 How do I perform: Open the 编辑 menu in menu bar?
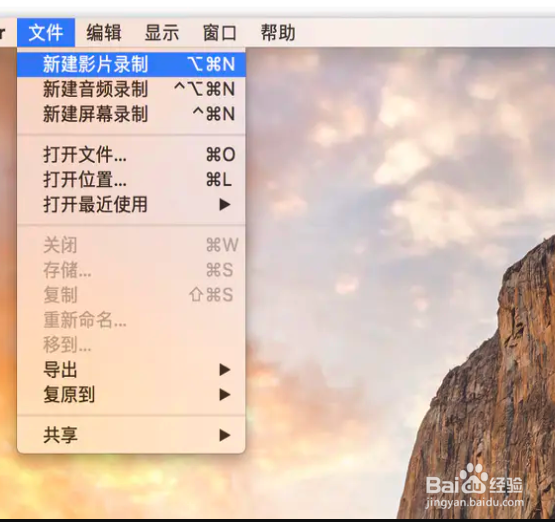104,33
